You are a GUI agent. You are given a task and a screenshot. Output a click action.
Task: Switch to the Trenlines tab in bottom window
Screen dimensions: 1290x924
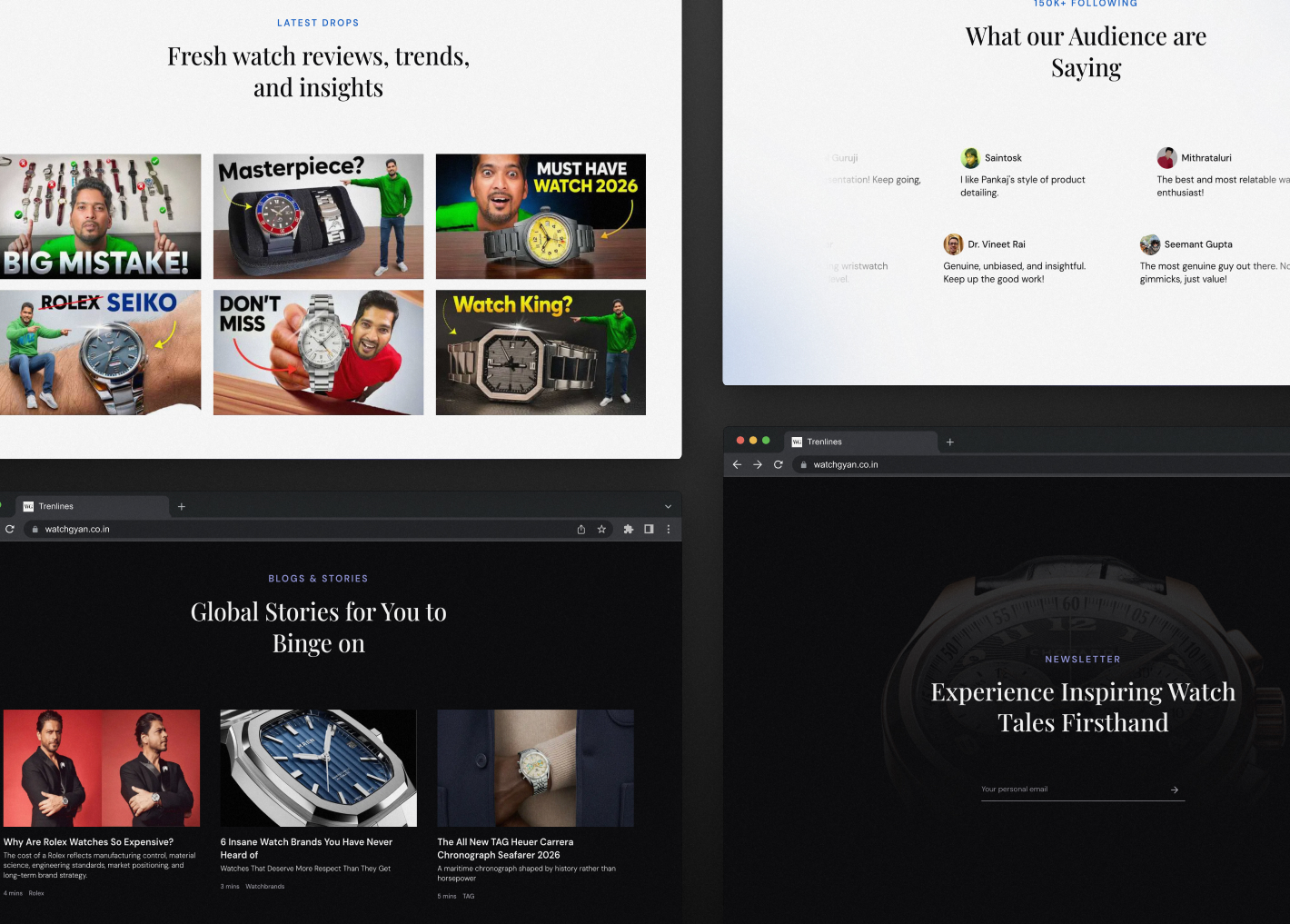pyautogui.click(x=55, y=506)
